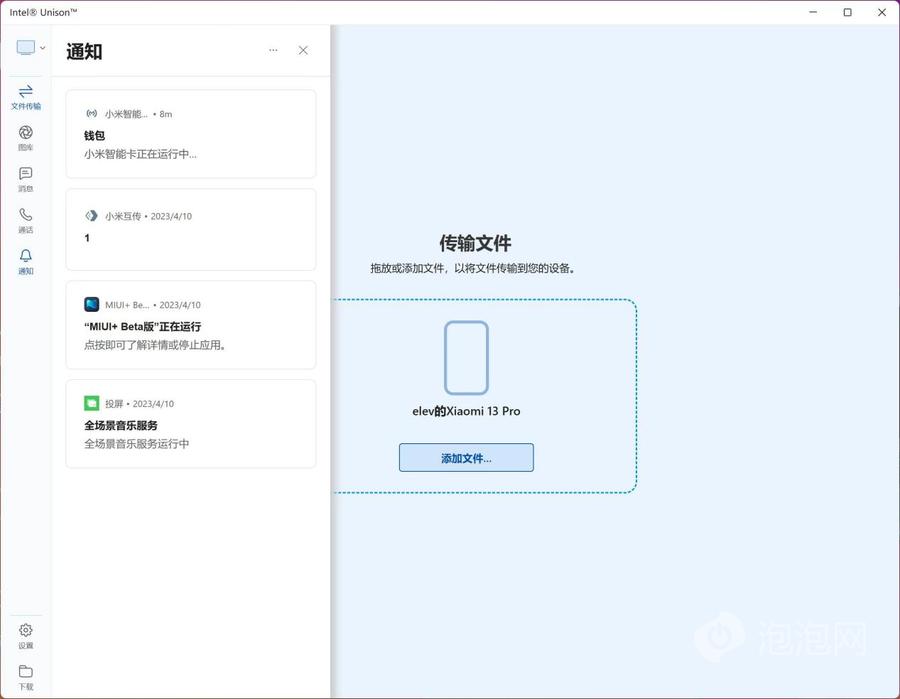Image resolution: width=900 pixels, height=699 pixels.
Task: Open the 图库 (Gallery) section
Action: (x=25, y=137)
